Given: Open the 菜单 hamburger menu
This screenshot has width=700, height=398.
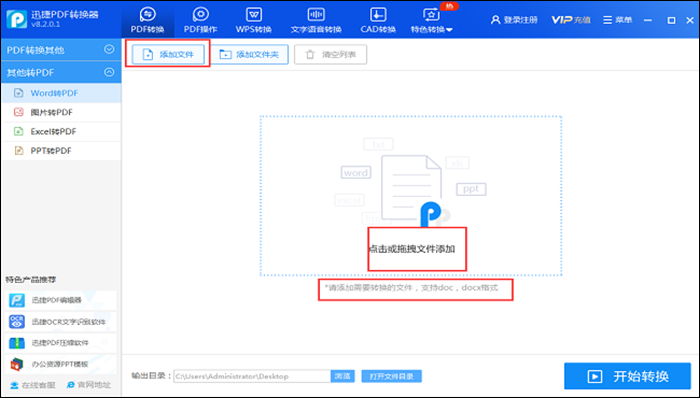Looking at the screenshot, I should (x=617, y=20).
